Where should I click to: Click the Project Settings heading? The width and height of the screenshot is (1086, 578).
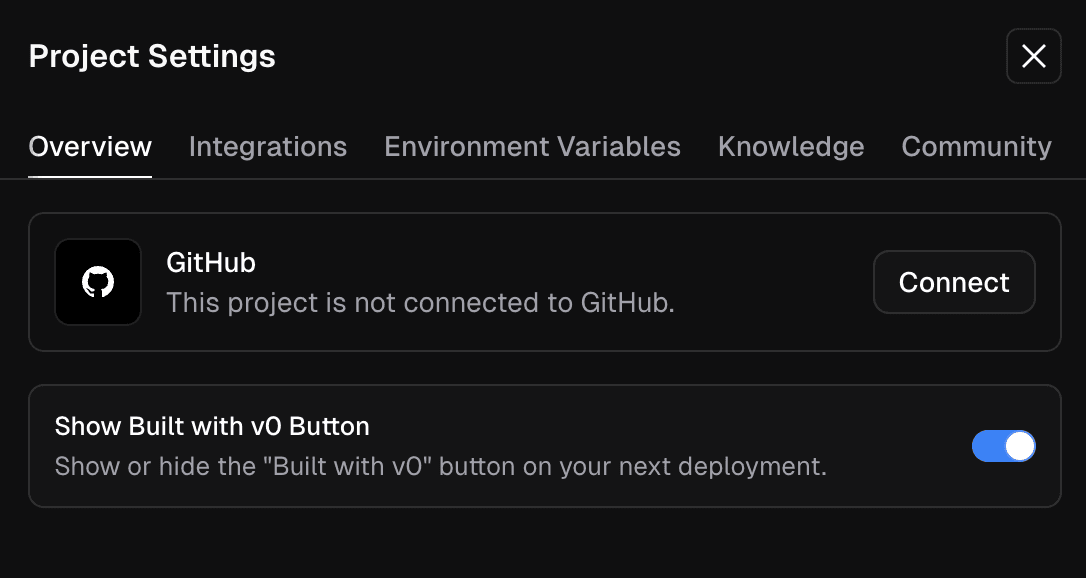click(x=152, y=56)
